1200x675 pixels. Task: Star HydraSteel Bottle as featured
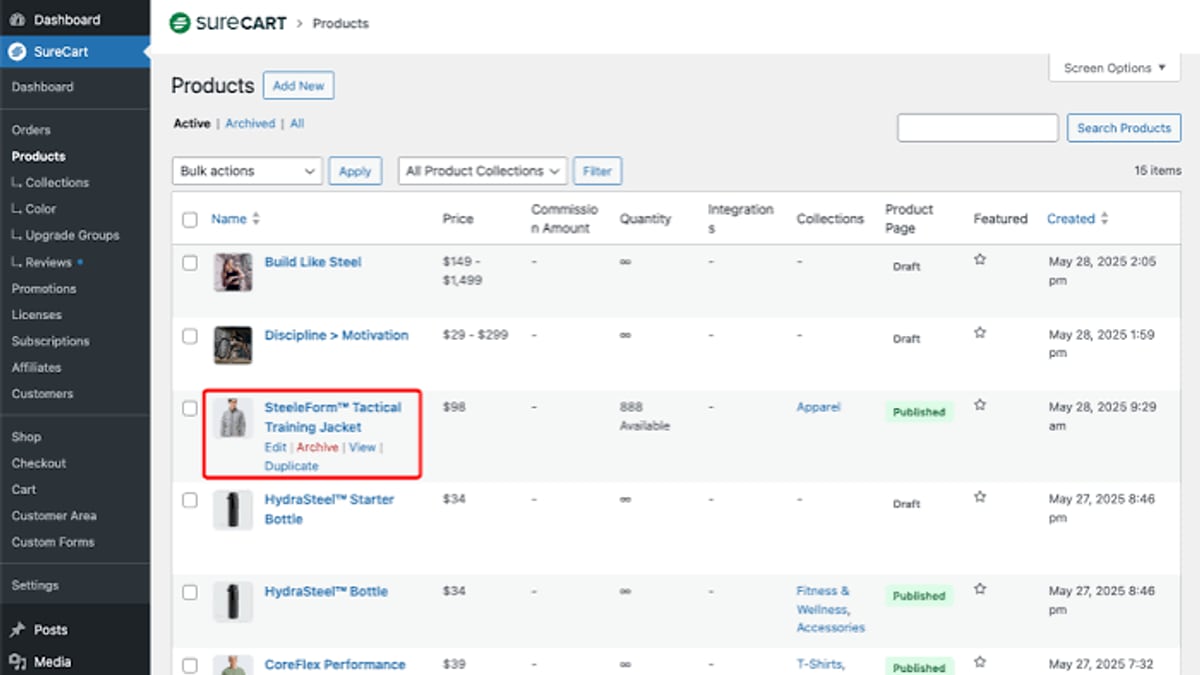click(x=980, y=589)
